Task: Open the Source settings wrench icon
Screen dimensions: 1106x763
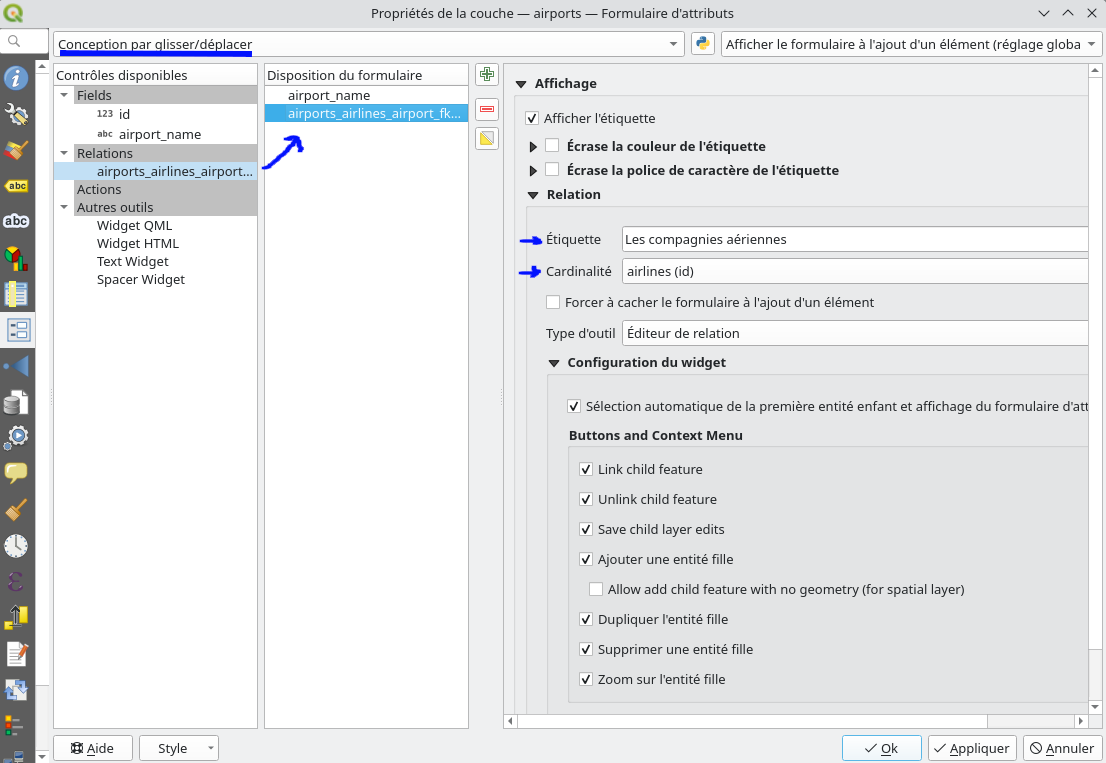Action: pos(16,114)
